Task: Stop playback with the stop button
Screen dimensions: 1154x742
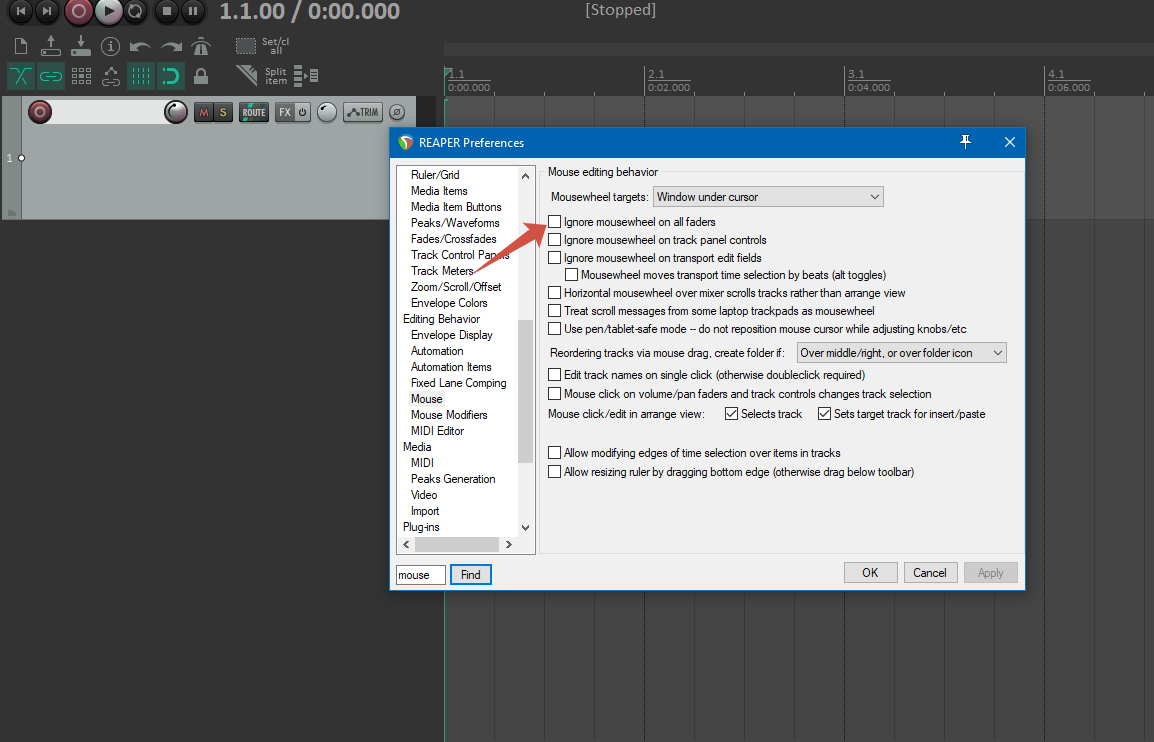Action: coord(166,10)
